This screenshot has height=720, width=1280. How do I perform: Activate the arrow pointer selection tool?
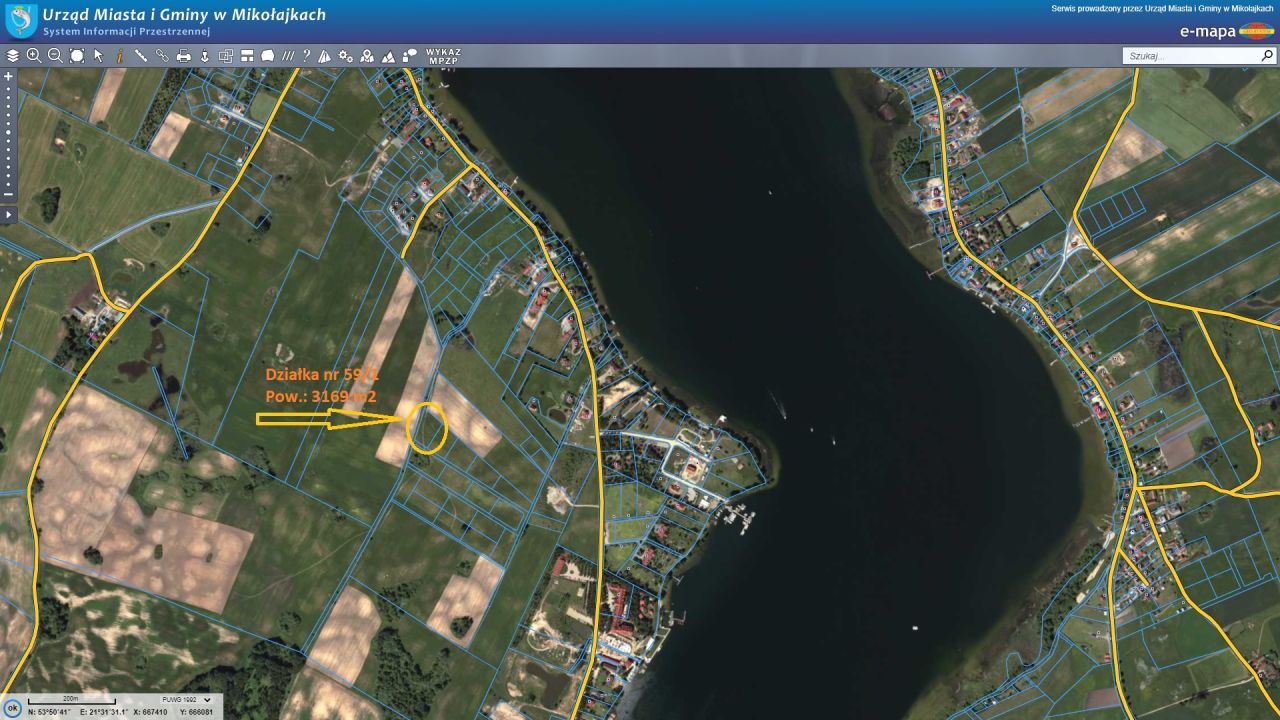[x=98, y=56]
